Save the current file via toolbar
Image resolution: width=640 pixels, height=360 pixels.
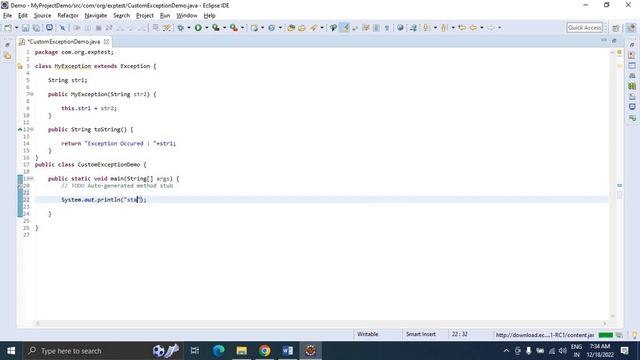coord(25,28)
